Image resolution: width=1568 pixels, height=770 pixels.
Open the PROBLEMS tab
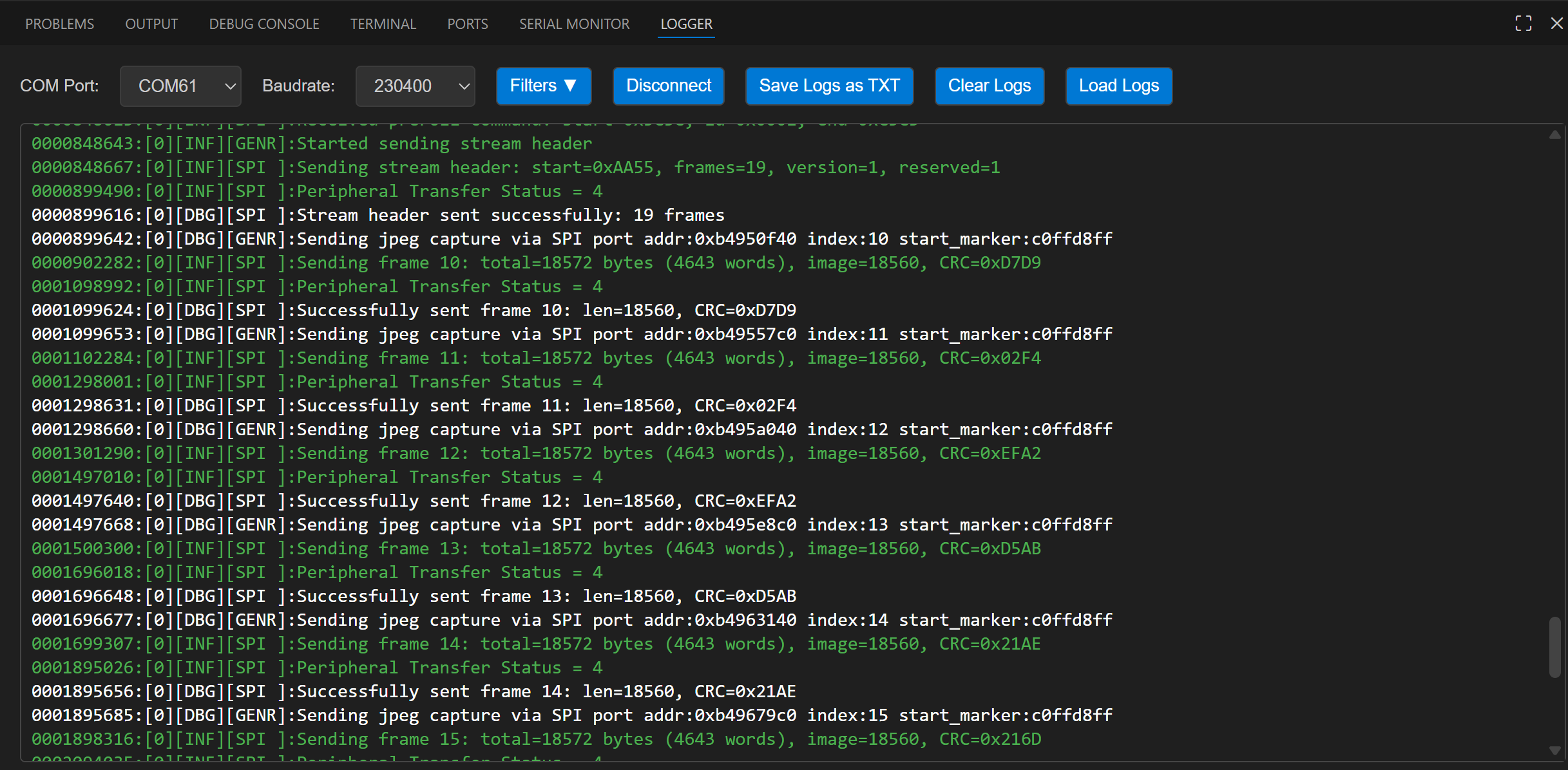[x=59, y=24]
